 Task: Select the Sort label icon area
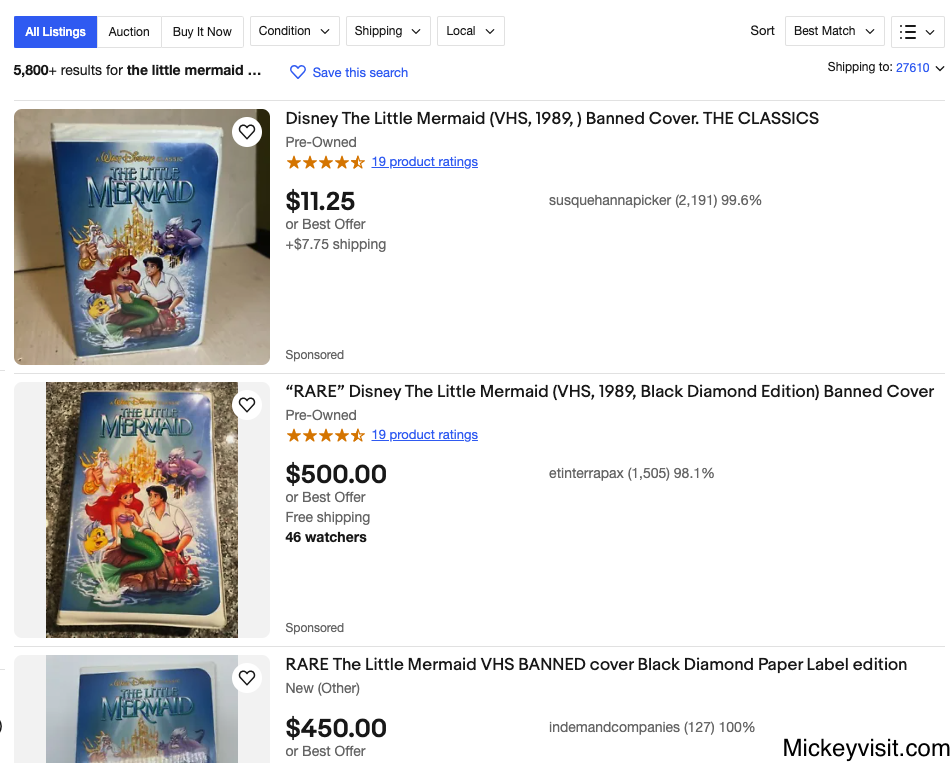click(x=762, y=31)
